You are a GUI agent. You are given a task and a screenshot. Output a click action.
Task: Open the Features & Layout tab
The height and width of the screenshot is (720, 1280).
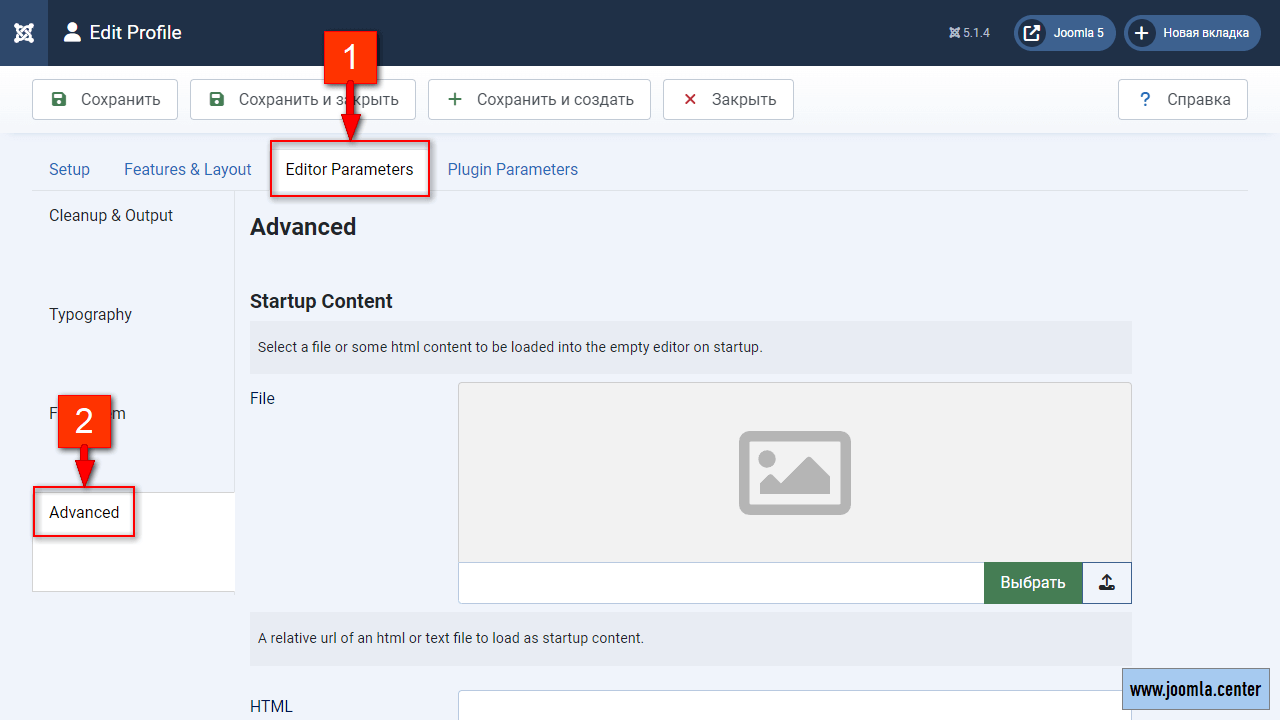tap(187, 170)
